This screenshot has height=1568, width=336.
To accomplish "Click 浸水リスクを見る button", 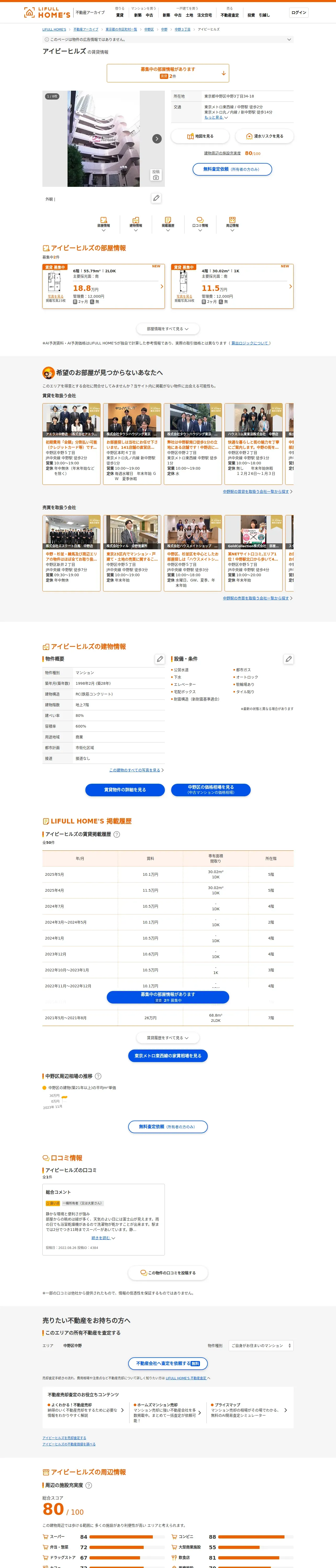I will point(265,136).
